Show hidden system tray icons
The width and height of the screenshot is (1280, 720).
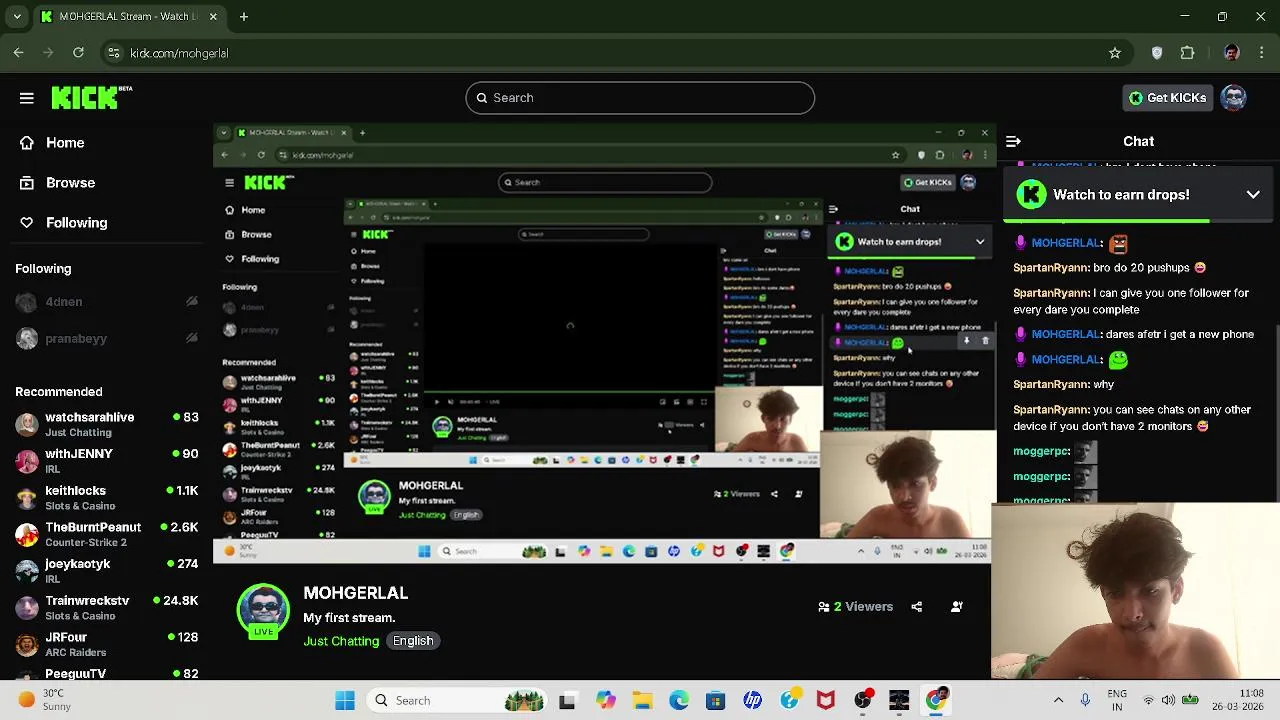1058,701
